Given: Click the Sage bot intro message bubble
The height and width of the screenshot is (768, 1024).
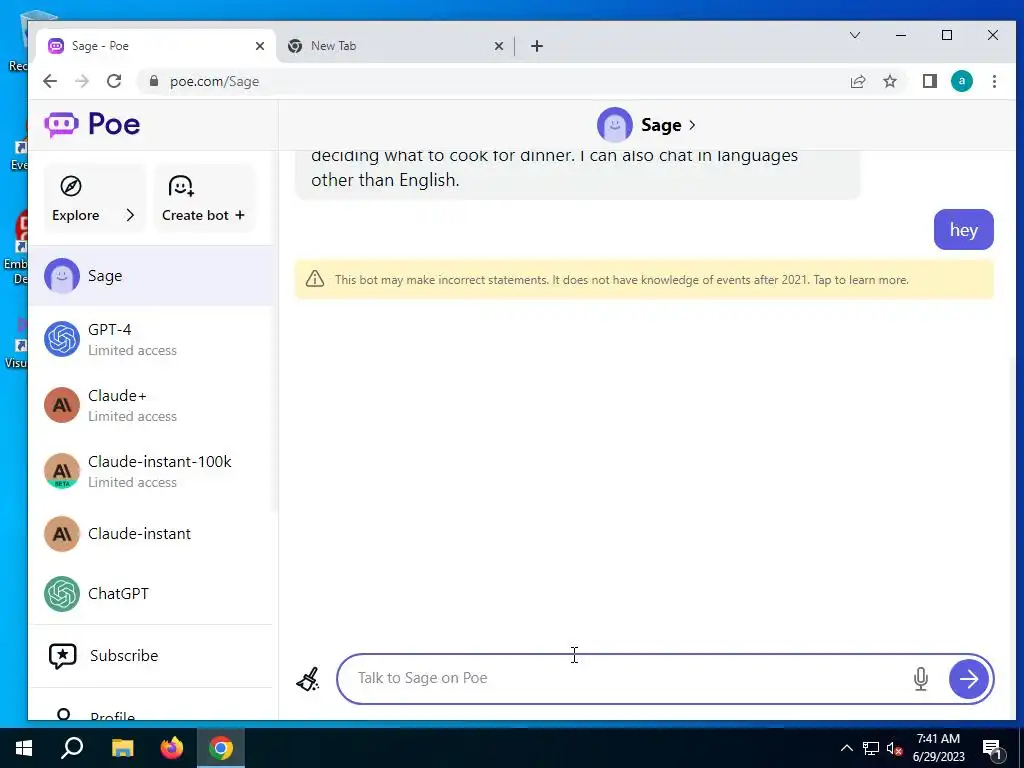Looking at the screenshot, I should tap(577, 174).
